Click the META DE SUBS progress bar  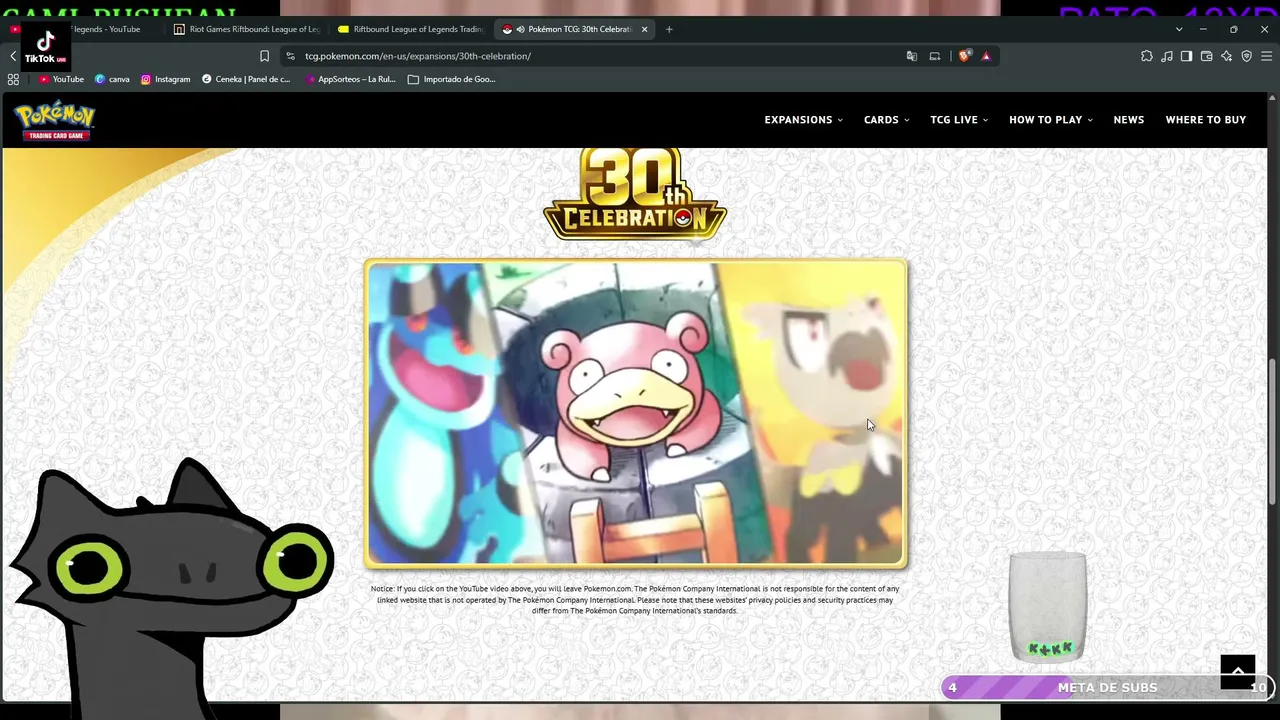pyautogui.click(x=1110, y=687)
